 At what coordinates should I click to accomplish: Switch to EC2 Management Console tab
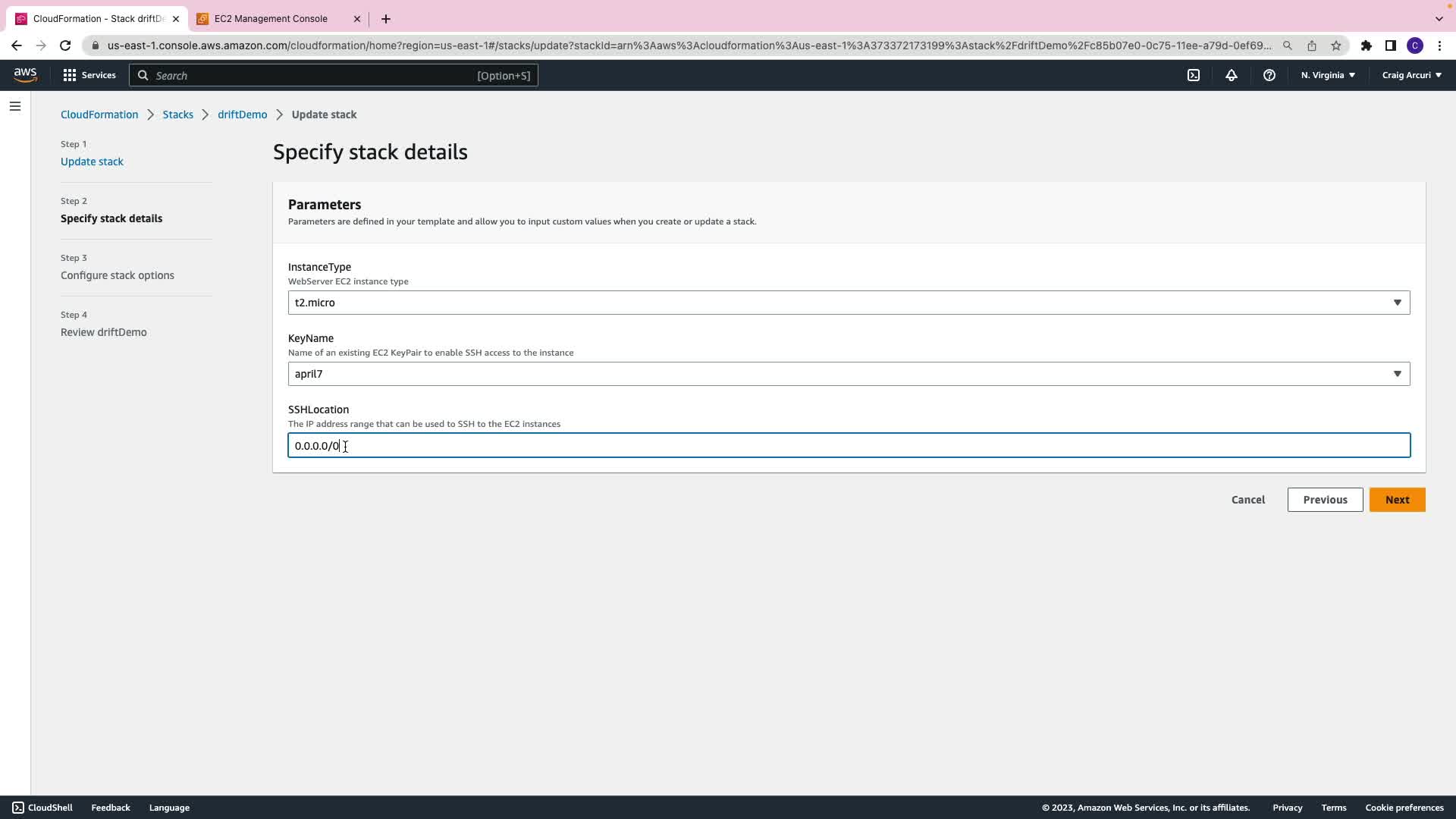271,19
